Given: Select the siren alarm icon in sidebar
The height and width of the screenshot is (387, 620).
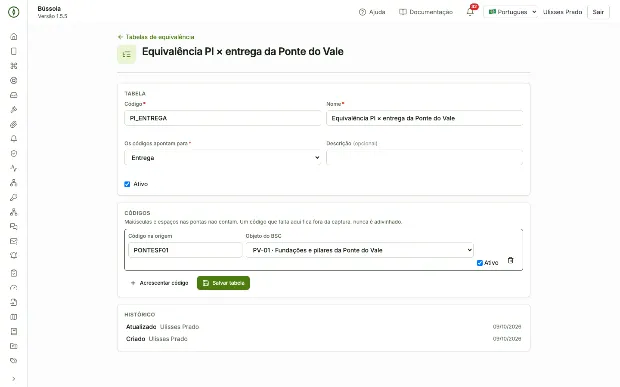Looking at the screenshot, I should click(x=13, y=256).
